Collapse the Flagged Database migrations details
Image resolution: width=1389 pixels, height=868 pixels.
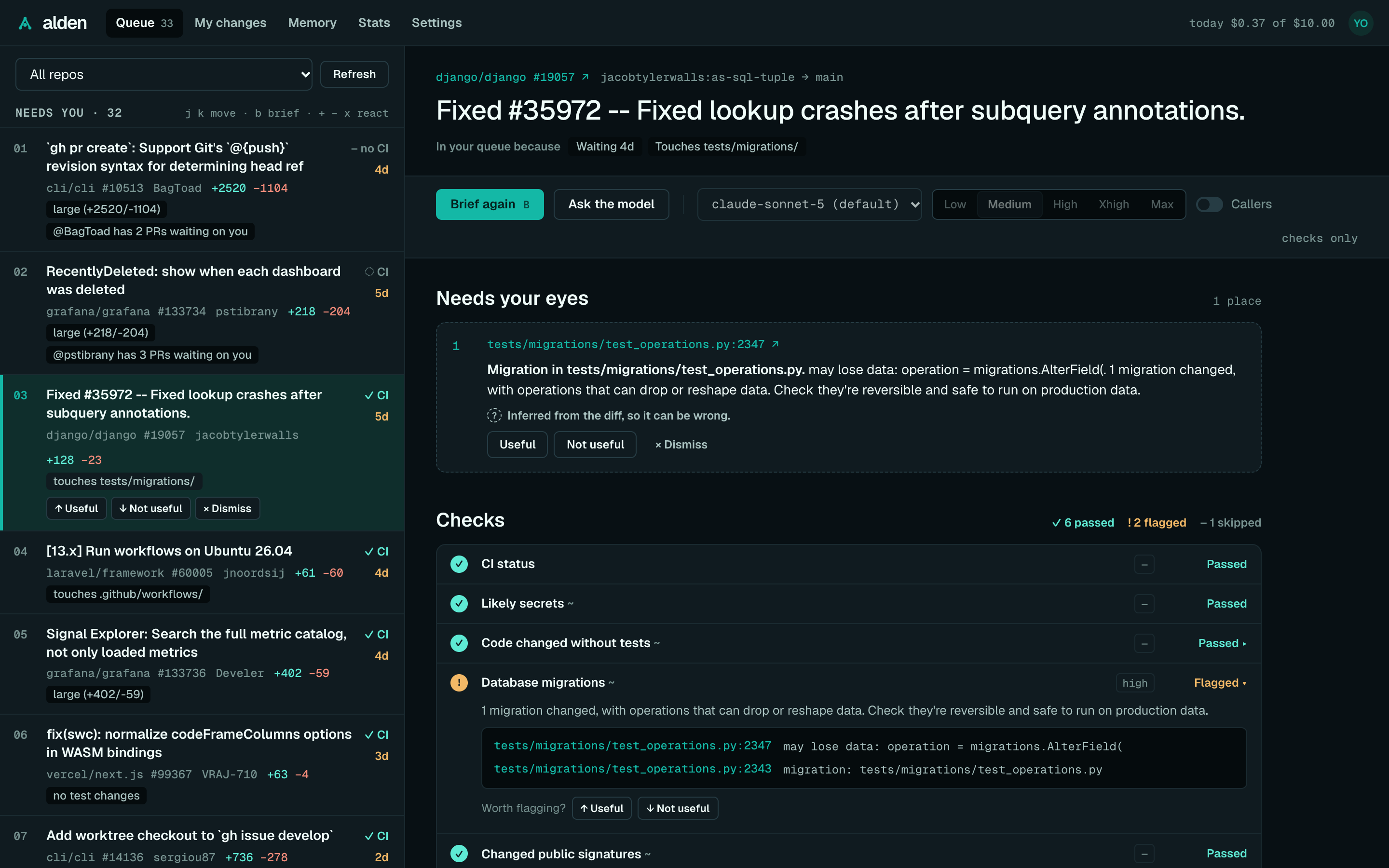pyautogui.click(x=1220, y=682)
